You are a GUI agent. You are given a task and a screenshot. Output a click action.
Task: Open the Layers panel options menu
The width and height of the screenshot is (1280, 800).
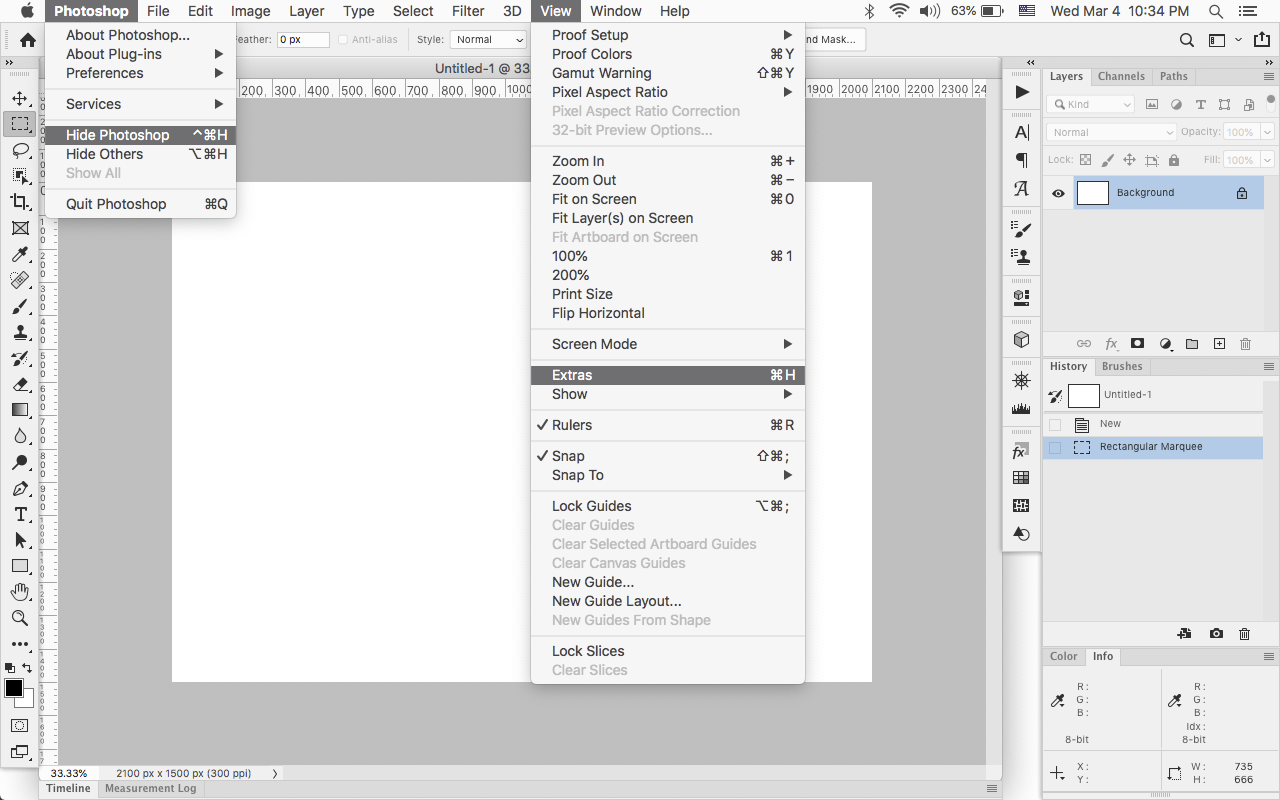tap(1269, 77)
